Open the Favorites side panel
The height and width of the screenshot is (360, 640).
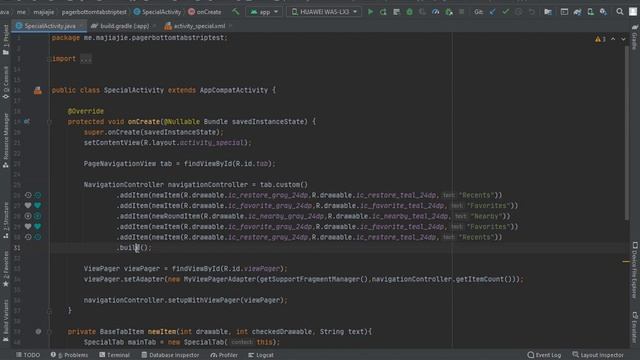pos(6,269)
